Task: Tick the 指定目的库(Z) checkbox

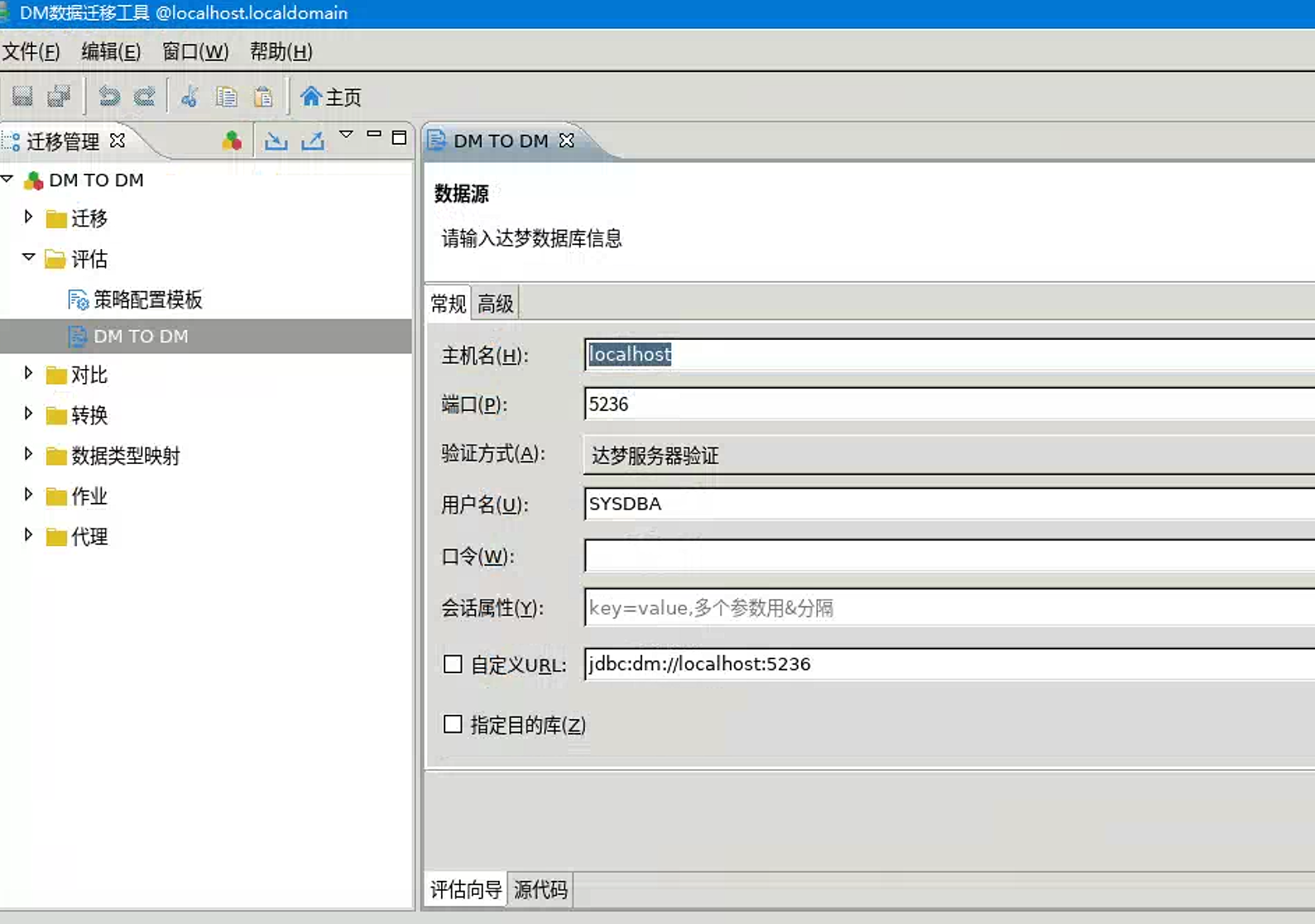Action: (453, 725)
